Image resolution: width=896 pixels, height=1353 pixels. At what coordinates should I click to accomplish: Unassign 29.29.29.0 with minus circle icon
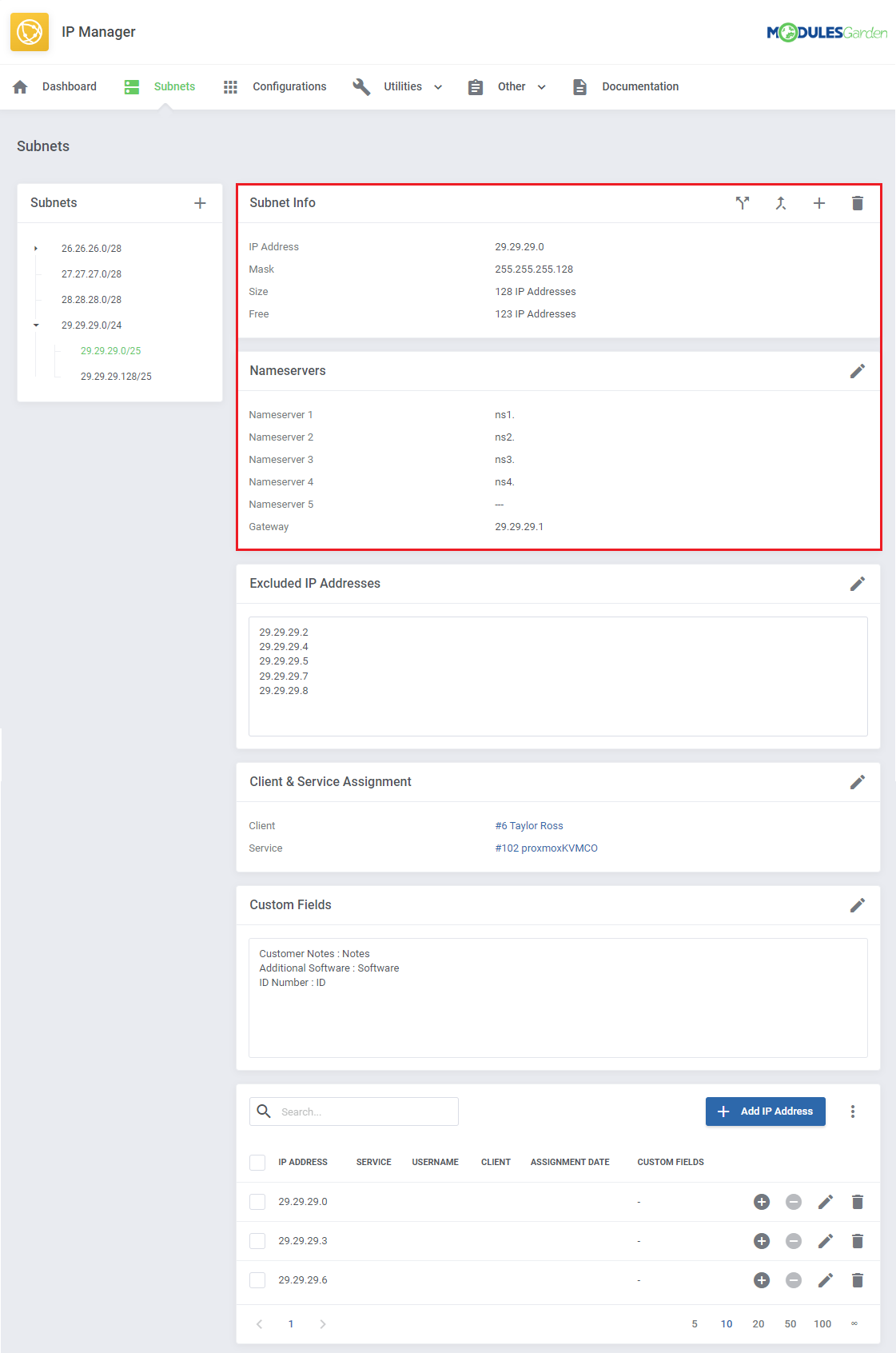pos(794,1202)
